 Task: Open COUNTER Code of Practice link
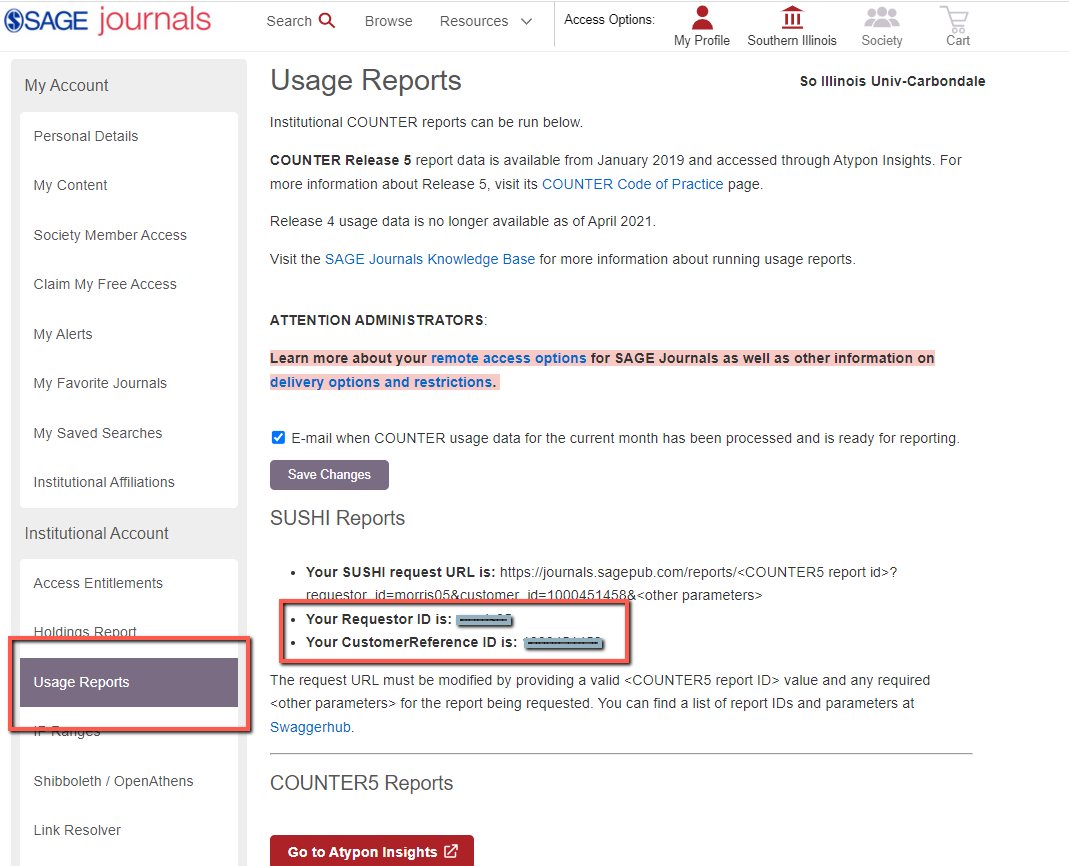tap(632, 184)
